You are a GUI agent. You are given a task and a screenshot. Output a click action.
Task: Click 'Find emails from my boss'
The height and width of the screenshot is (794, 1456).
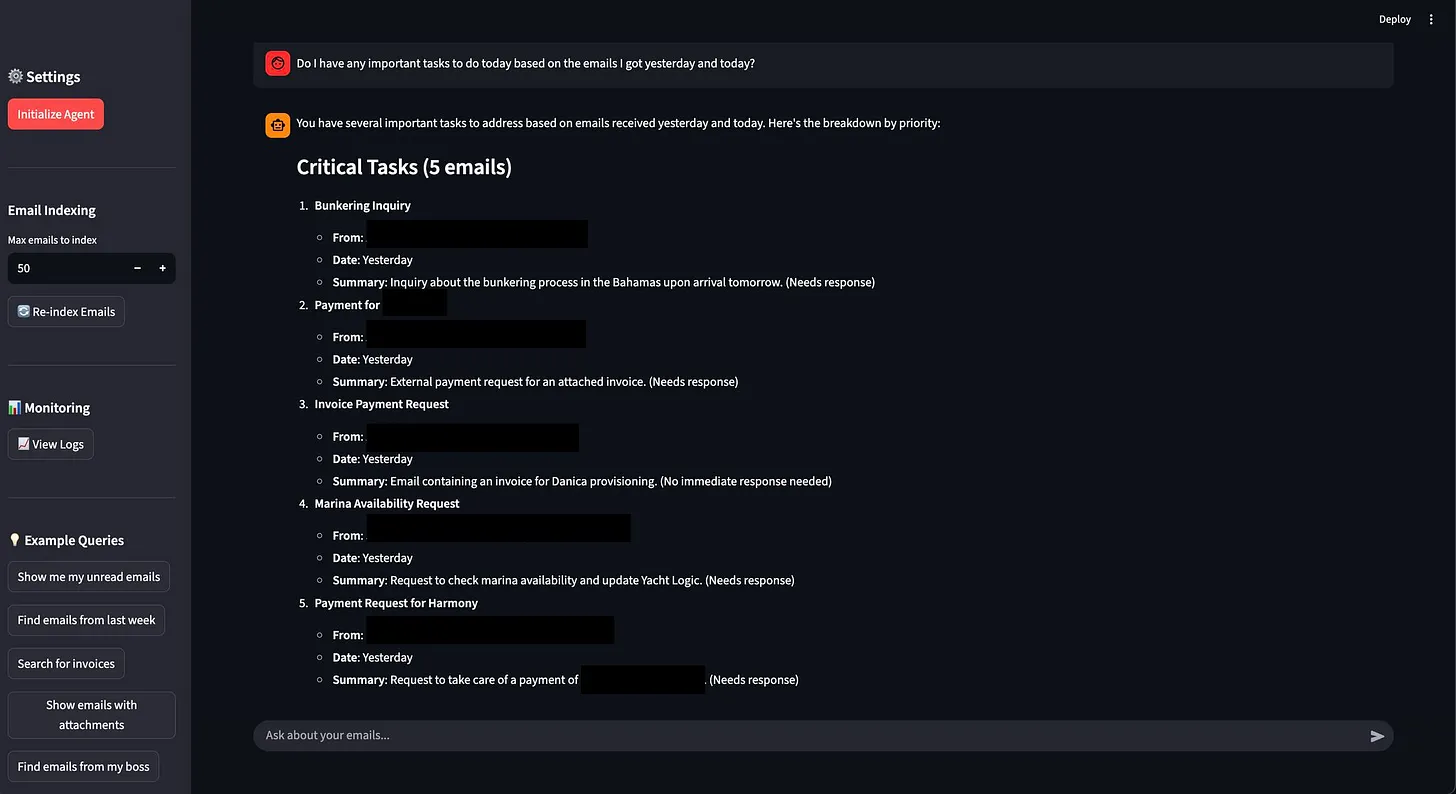83,766
